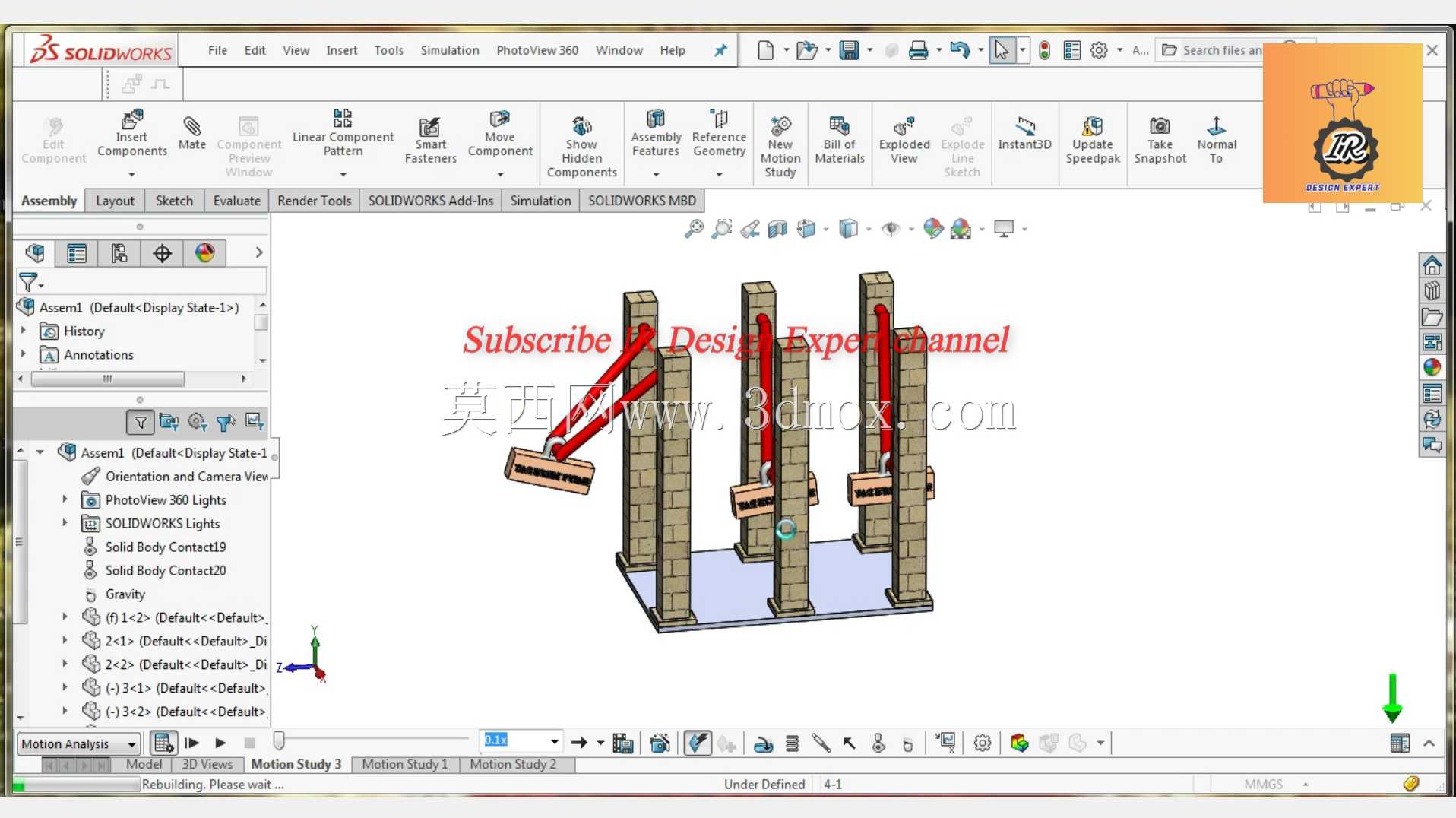Move the motion timeline slider handle

(x=279, y=740)
